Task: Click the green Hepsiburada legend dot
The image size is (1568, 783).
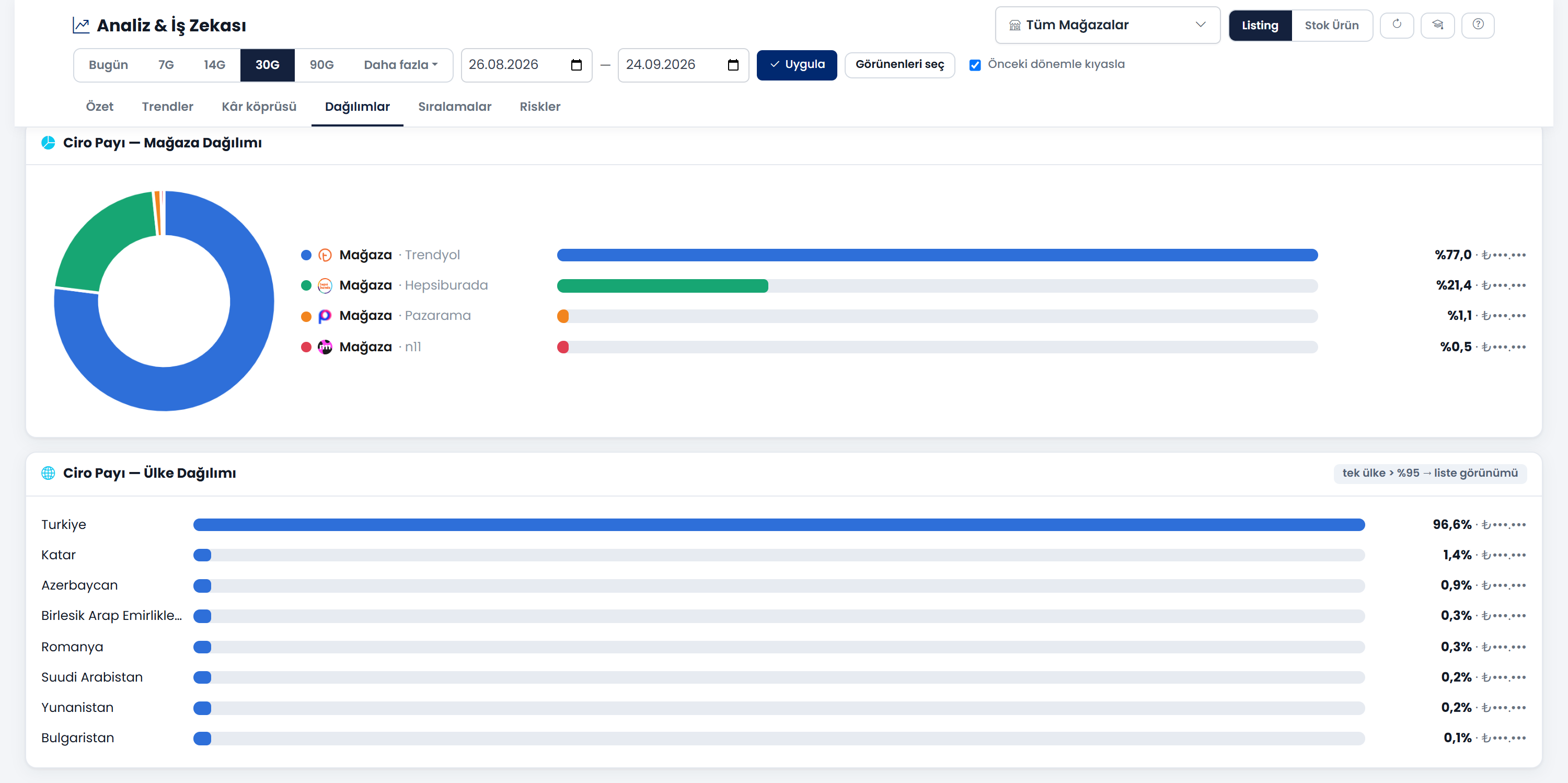Action: [x=306, y=285]
